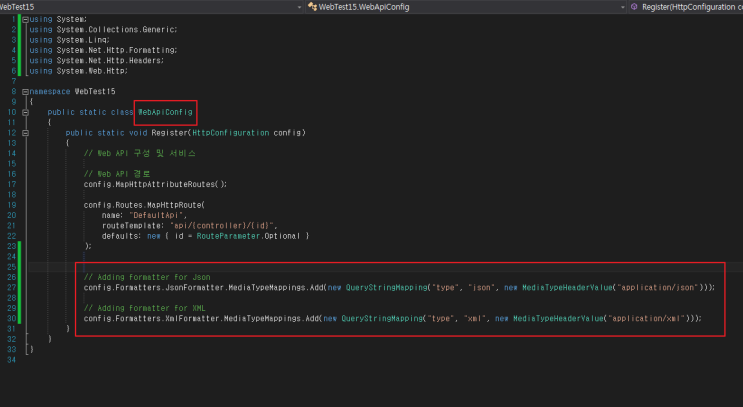Click the "application/json" string
Viewport: 743px width, 407px height.
(657, 288)
